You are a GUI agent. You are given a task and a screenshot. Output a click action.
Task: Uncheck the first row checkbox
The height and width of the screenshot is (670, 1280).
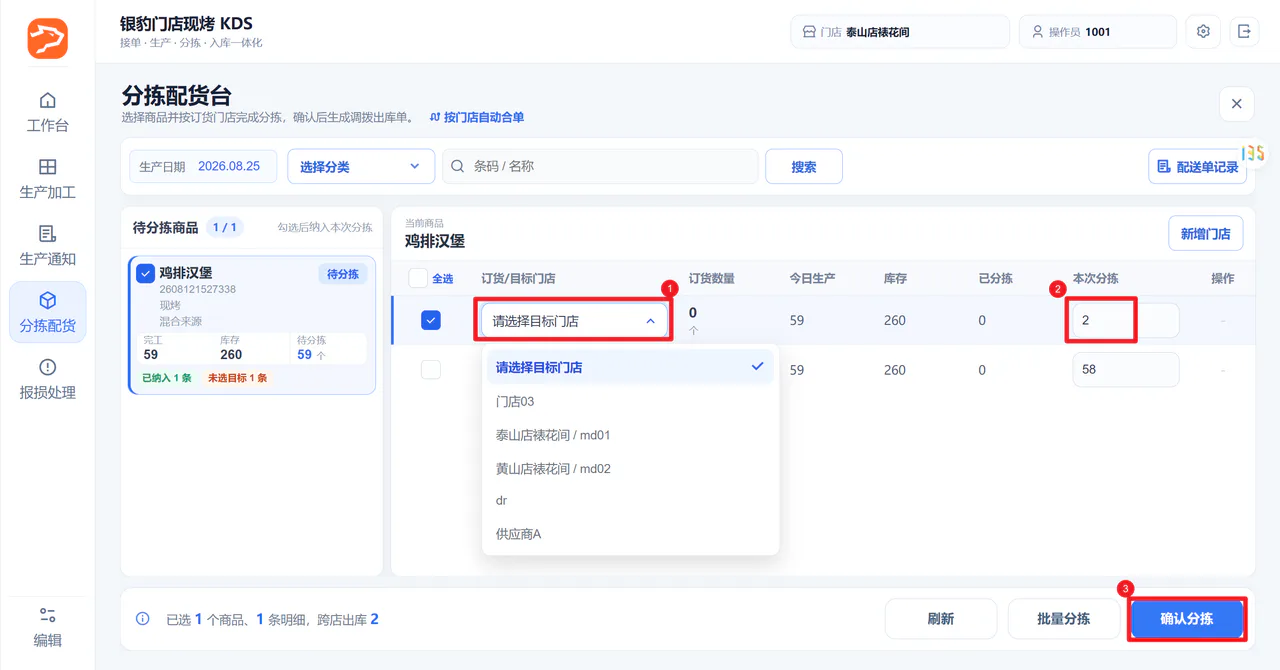(431, 320)
